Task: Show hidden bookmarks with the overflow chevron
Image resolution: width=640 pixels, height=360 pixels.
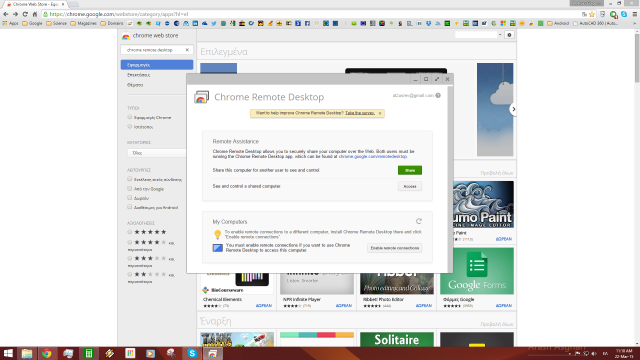Action: click(635, 23)
